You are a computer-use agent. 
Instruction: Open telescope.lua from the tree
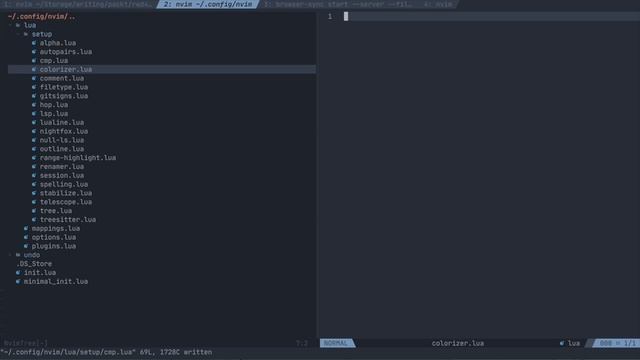tap(66, 202)
